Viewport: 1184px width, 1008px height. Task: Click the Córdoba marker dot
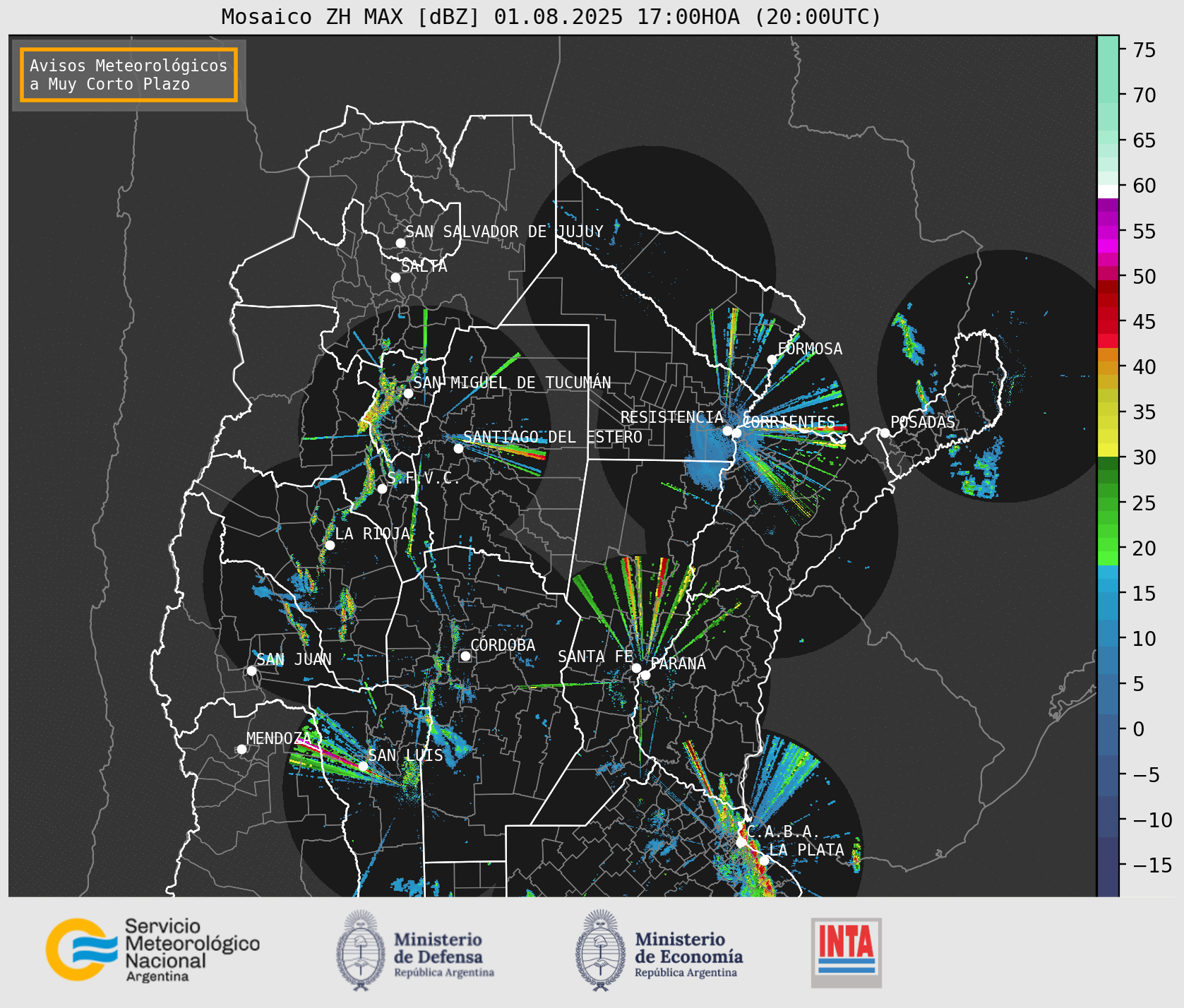(465, 656)
